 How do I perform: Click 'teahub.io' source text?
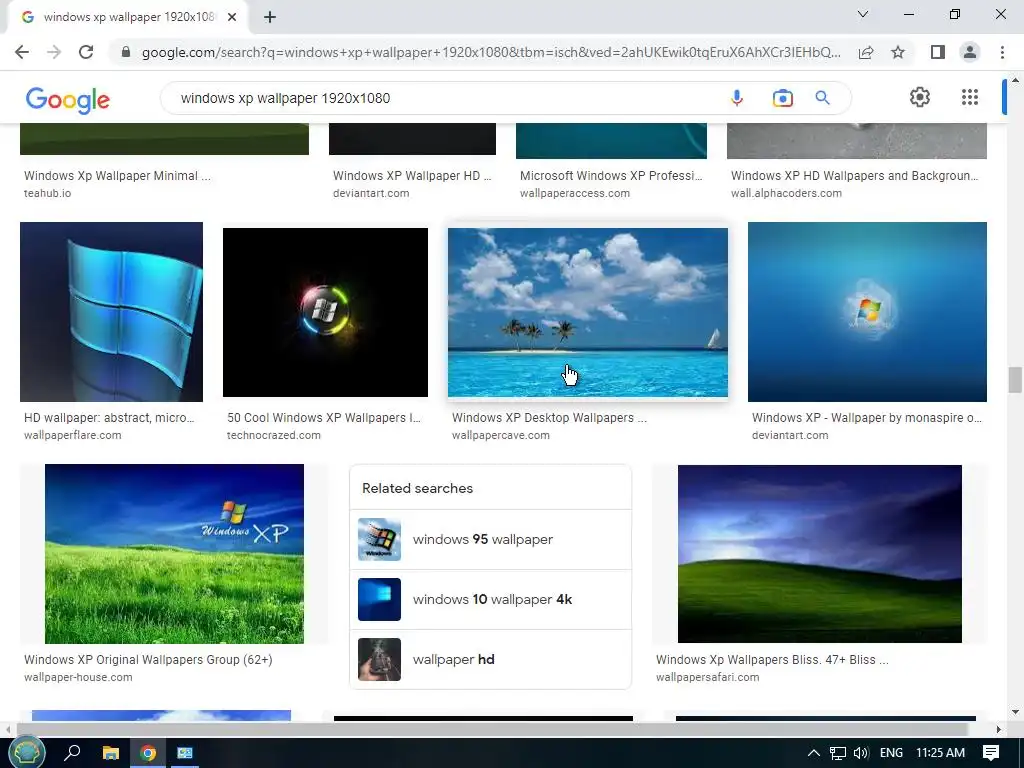pos(48,193)
